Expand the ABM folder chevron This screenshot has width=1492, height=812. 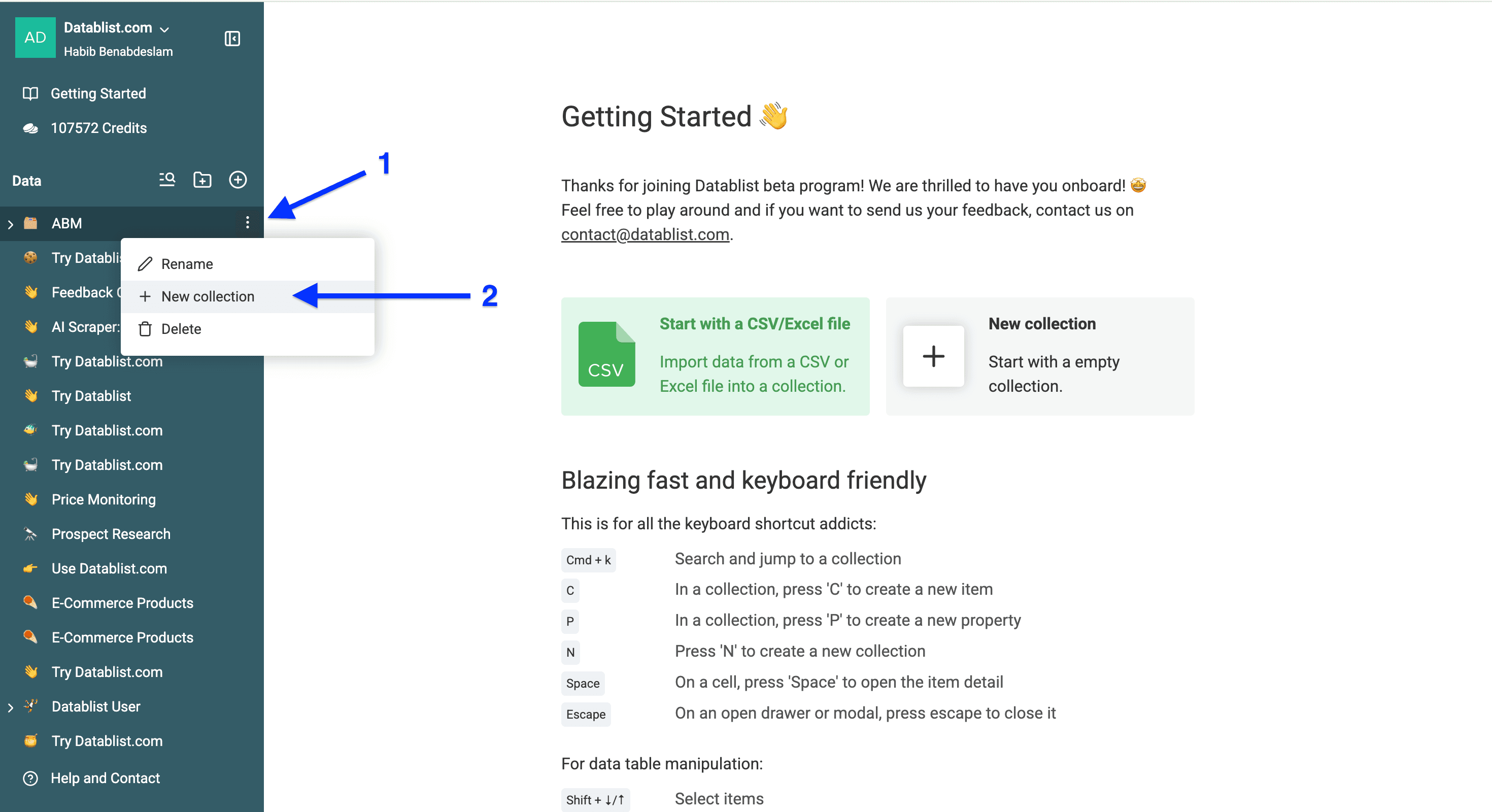coord(11,223)
